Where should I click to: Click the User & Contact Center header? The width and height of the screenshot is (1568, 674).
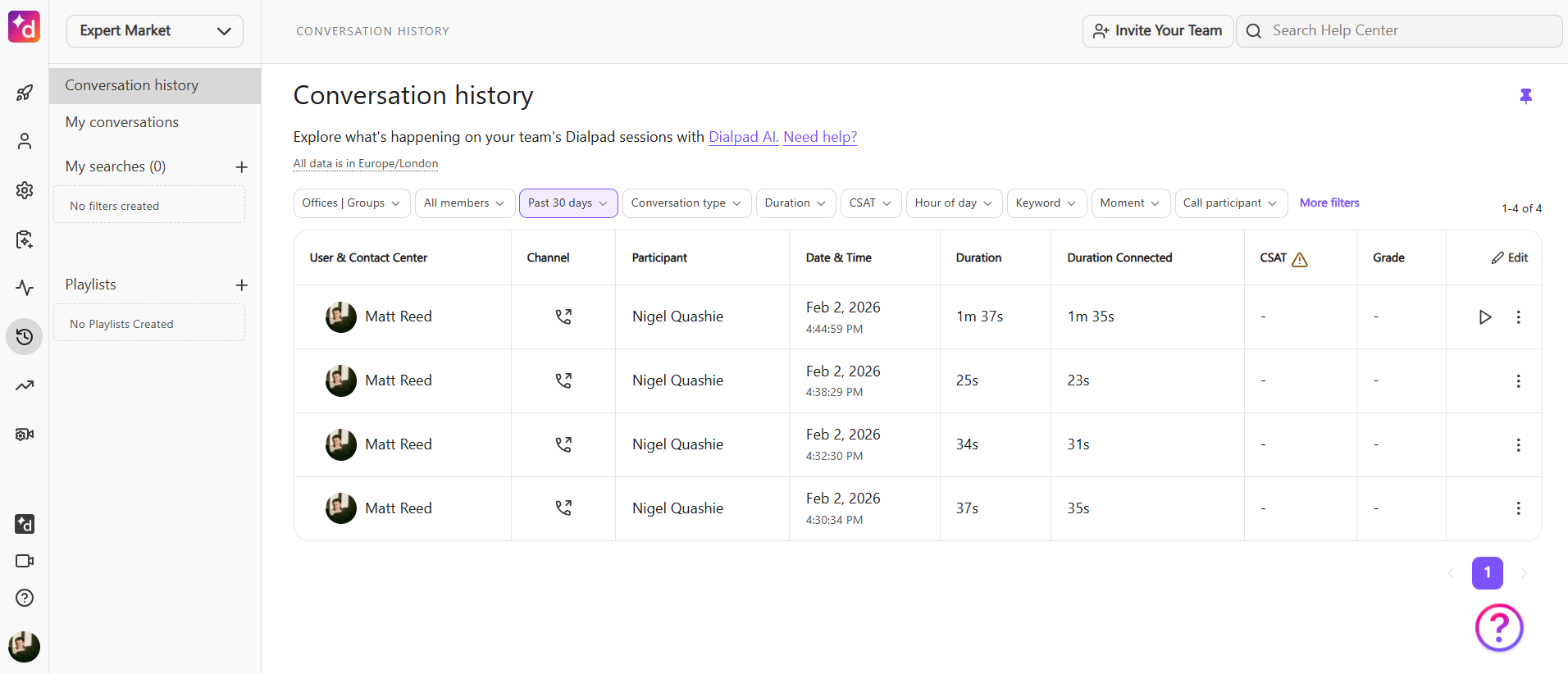(368, 257)
